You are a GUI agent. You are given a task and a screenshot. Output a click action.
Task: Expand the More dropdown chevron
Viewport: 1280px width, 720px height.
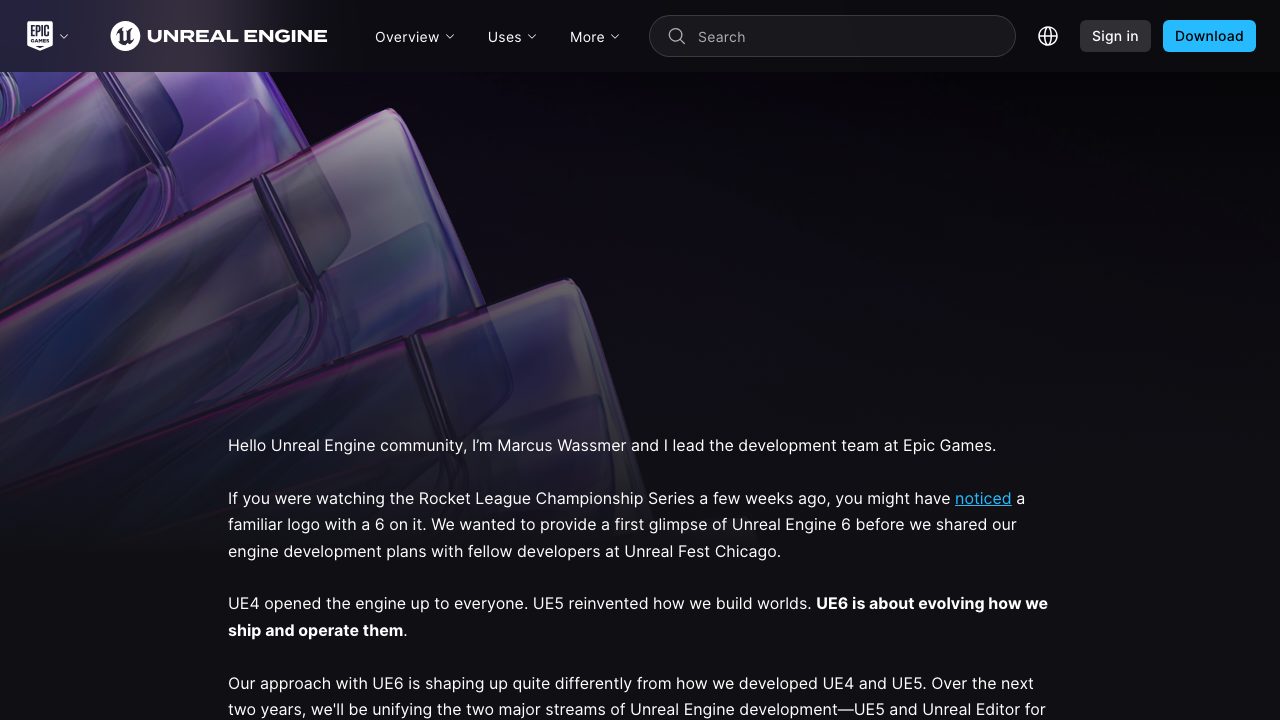click(615, 36)
